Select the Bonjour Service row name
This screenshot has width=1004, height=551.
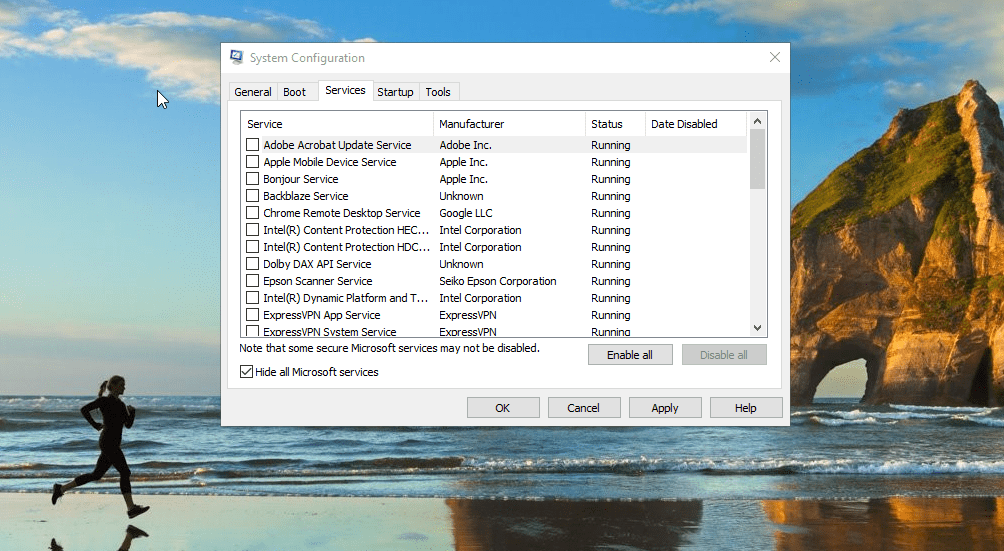tap(301, 179)
